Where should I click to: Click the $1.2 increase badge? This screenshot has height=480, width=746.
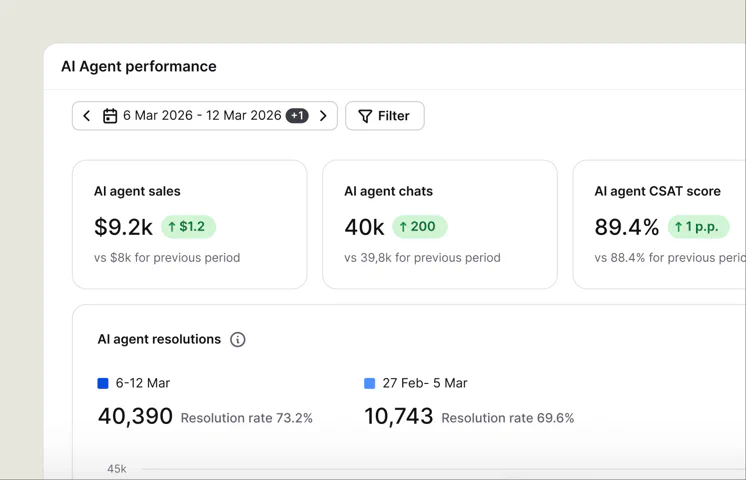click(188, 226)
